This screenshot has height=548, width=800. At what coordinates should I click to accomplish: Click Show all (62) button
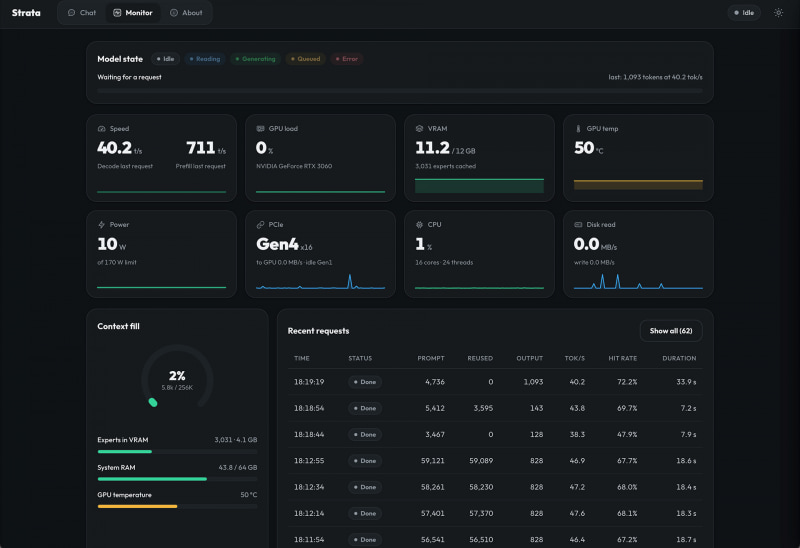(x=671, y=331)
